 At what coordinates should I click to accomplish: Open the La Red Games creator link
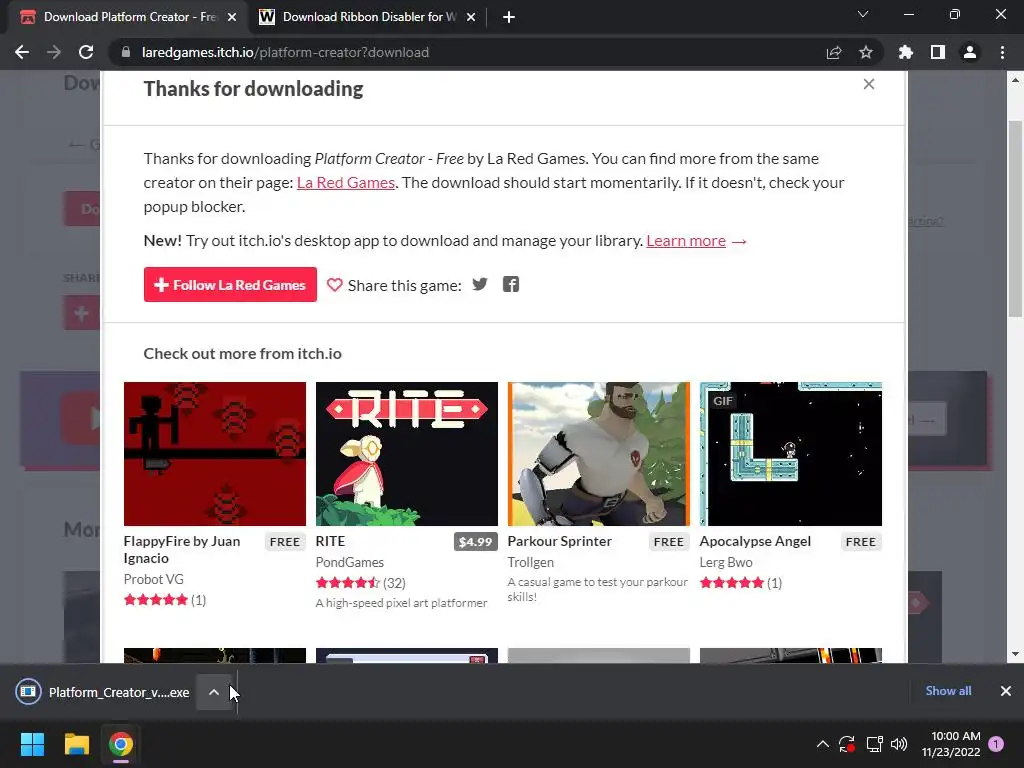[345, 182]
